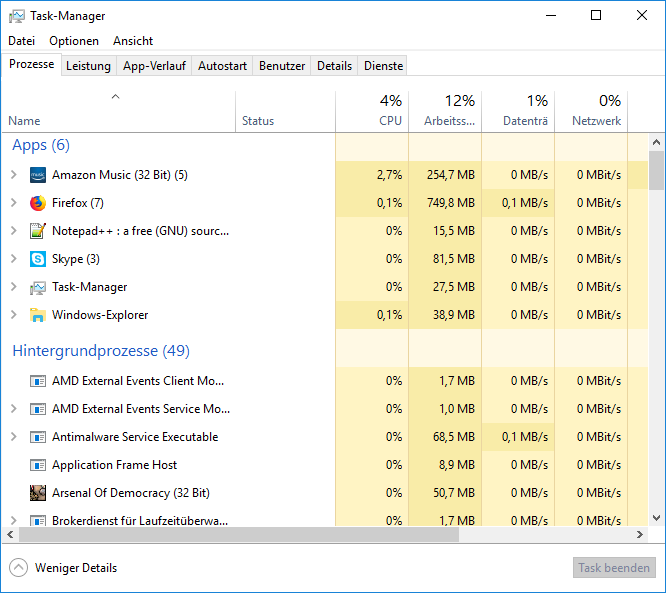
Task: Click the horizontal scrollbar left arrow
Action: 11,535
